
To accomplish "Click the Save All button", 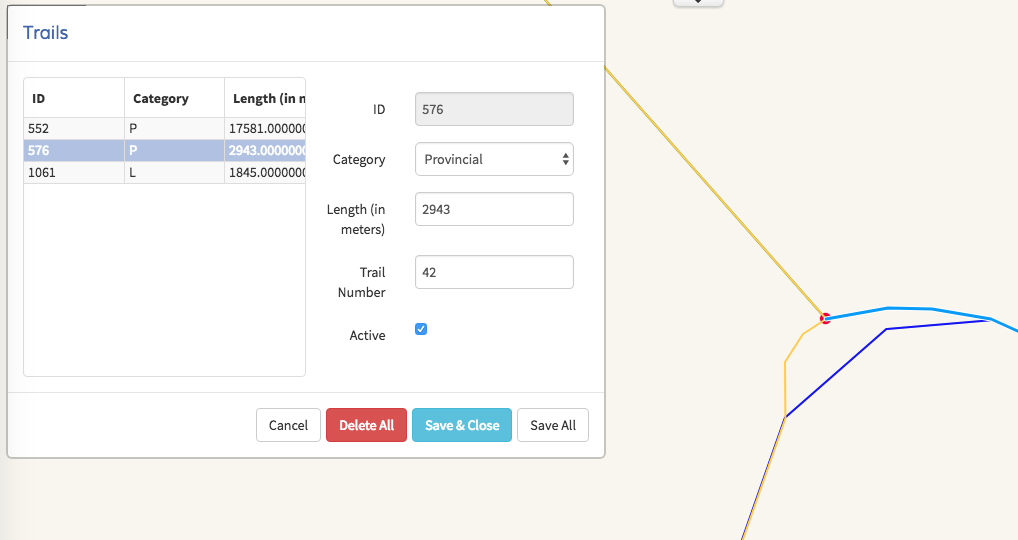I will point(552,425).
